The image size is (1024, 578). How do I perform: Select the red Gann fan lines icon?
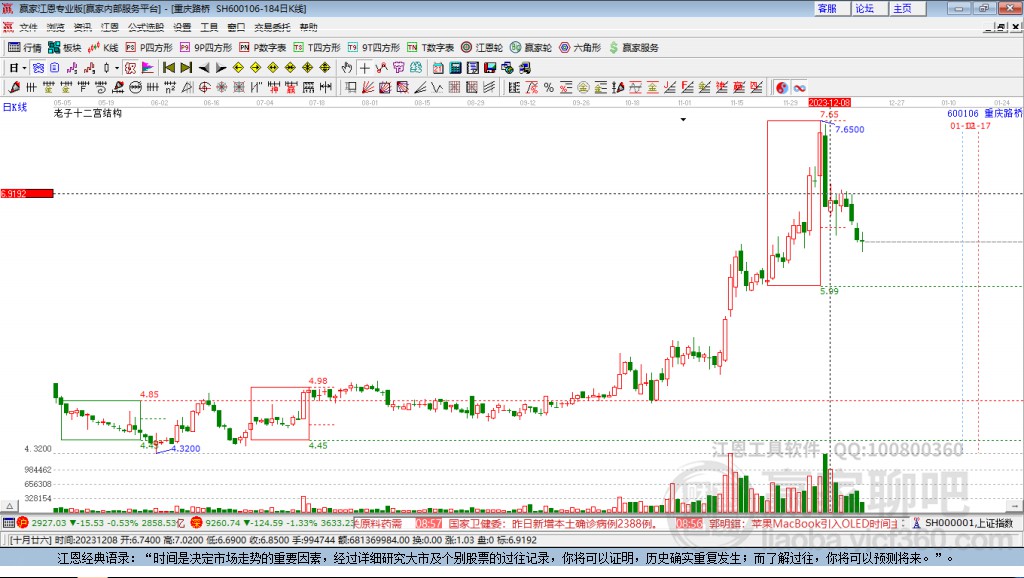(x=368, y=88)
